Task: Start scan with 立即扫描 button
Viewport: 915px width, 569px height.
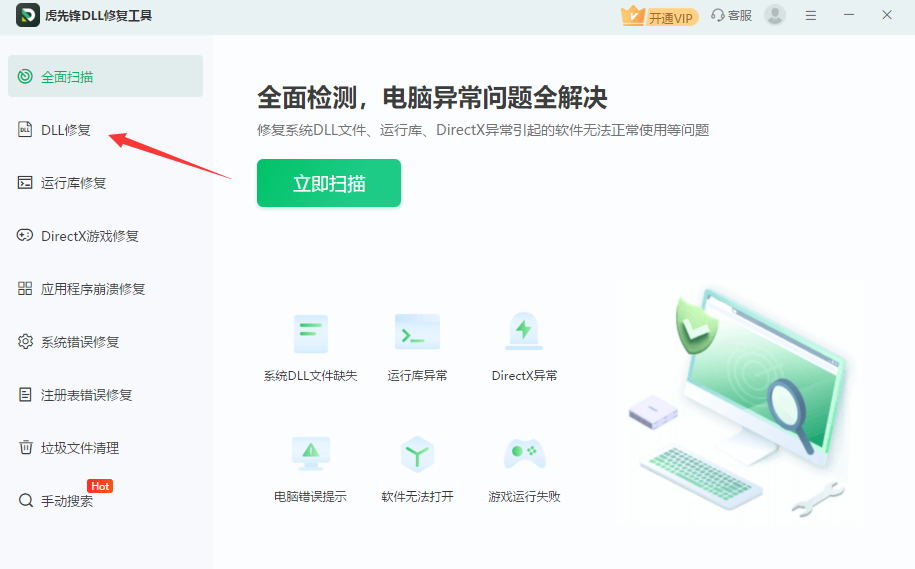Action: tap(329, 183)
